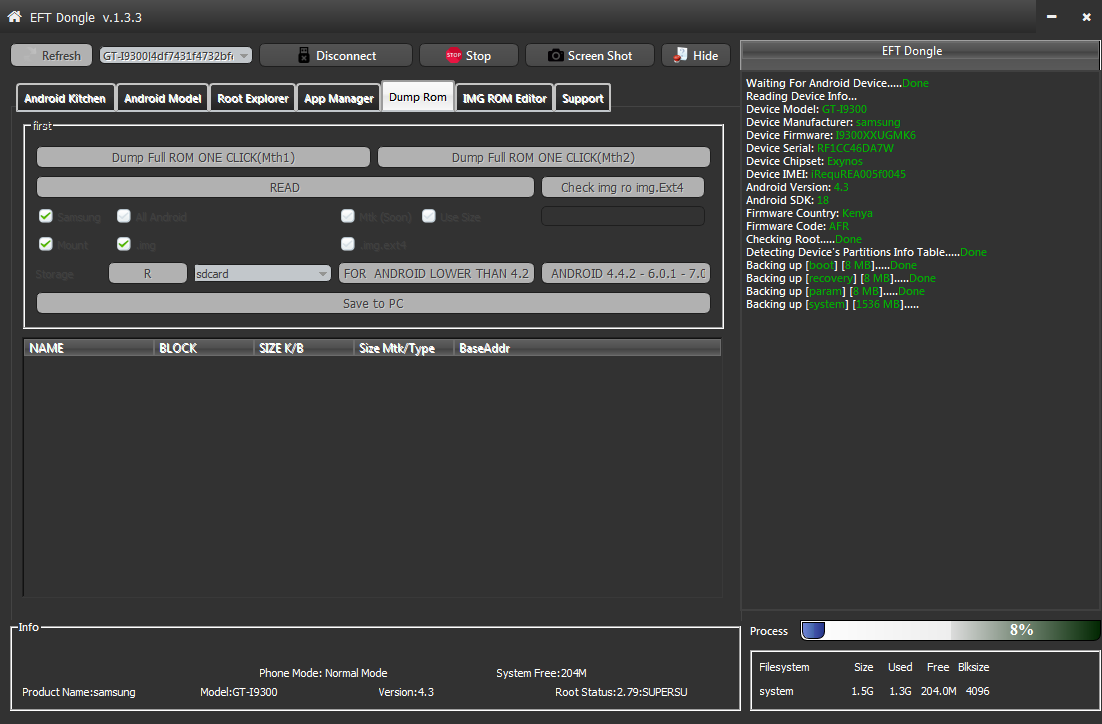The width and height of the screenshot is (1102, 724).
Task: Click the R storage button
Action: tap(148, 273)
